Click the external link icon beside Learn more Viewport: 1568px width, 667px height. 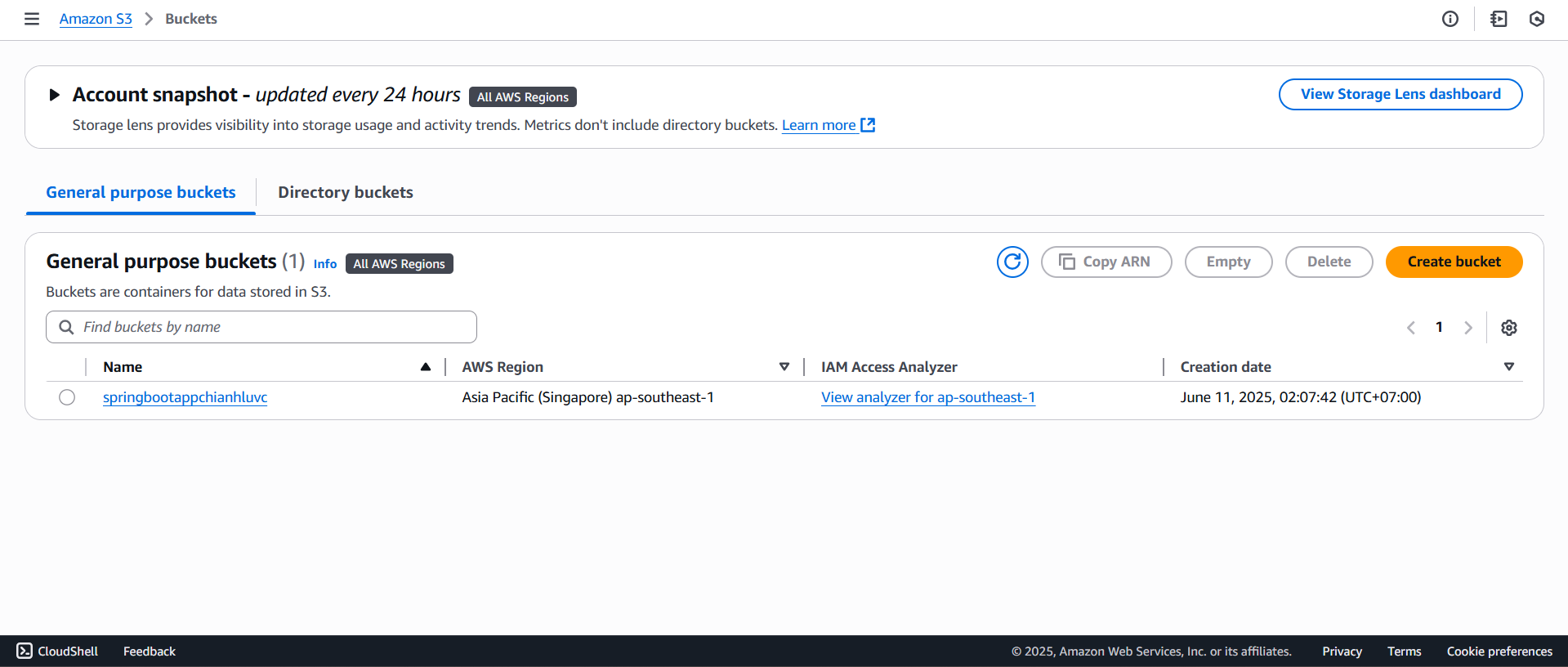pos(869,125)
